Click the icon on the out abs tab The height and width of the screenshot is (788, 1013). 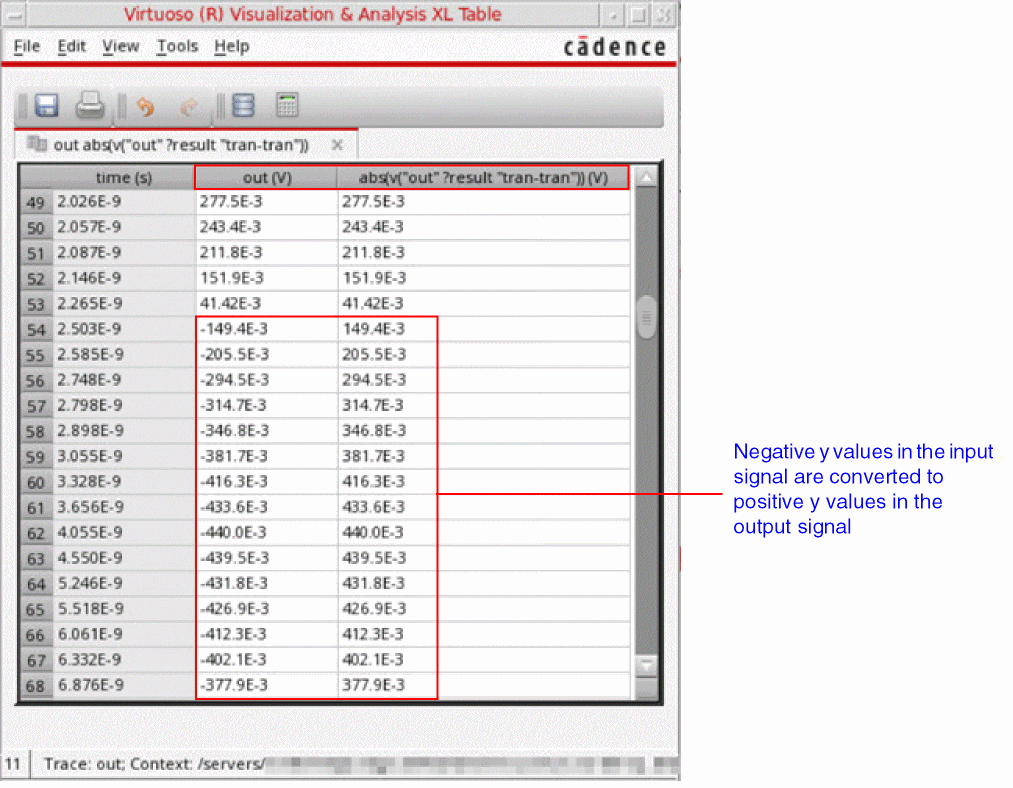[37, 143]
